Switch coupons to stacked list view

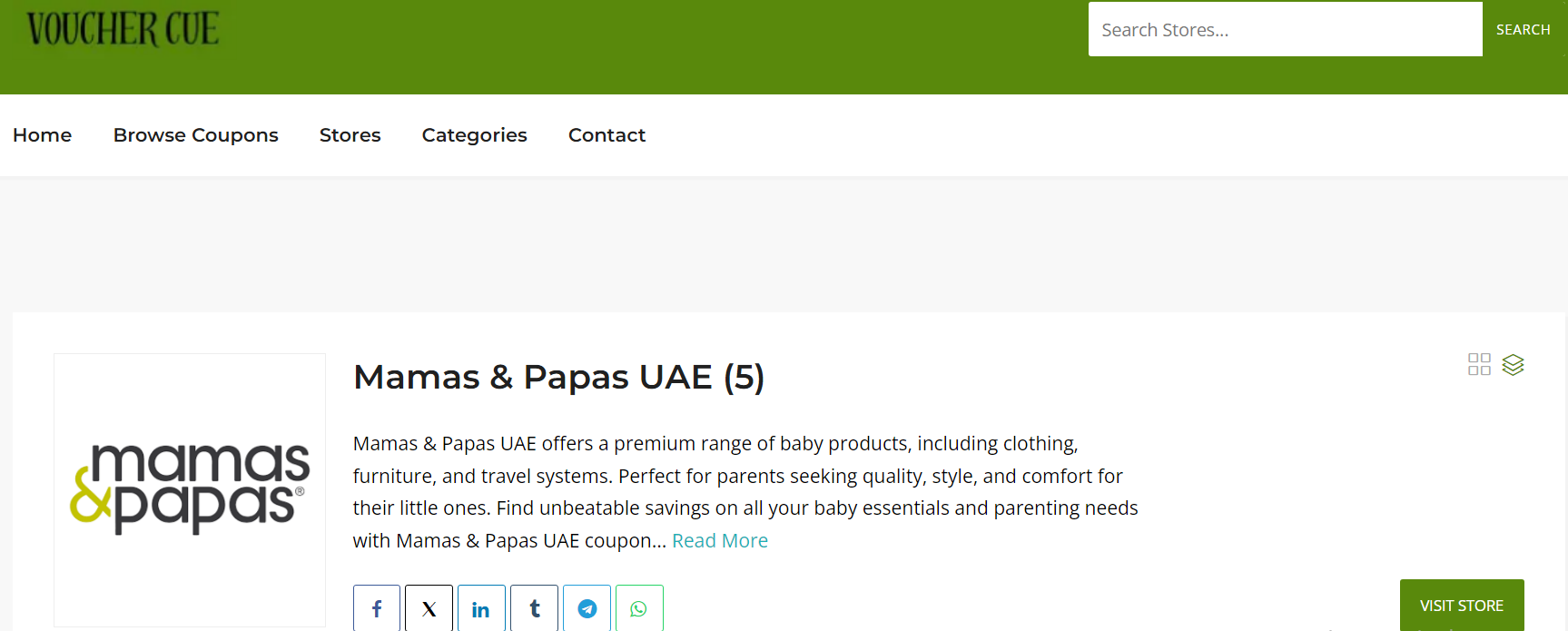(1514, 365)
